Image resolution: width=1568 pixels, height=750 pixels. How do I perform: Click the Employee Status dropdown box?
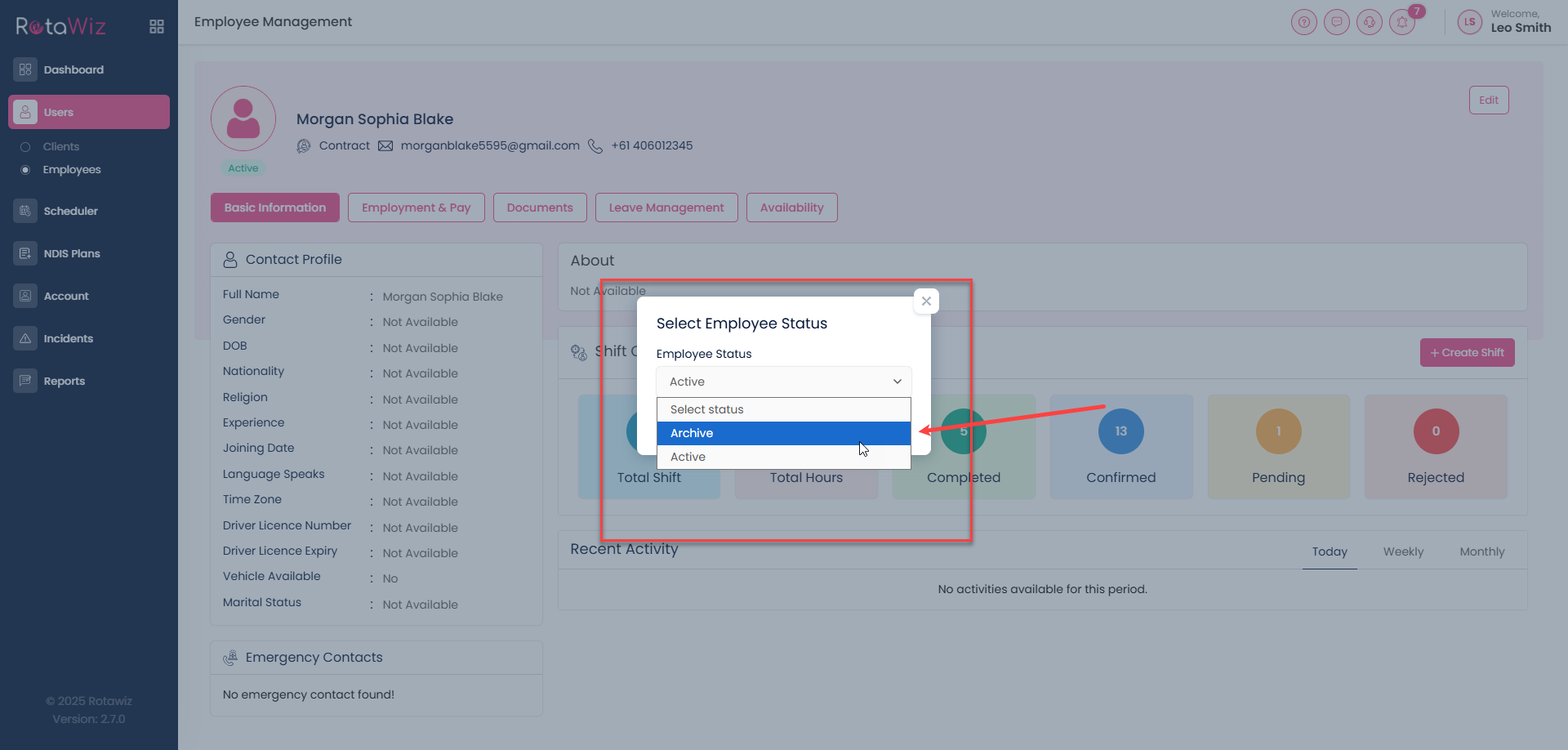coord(783,382)
